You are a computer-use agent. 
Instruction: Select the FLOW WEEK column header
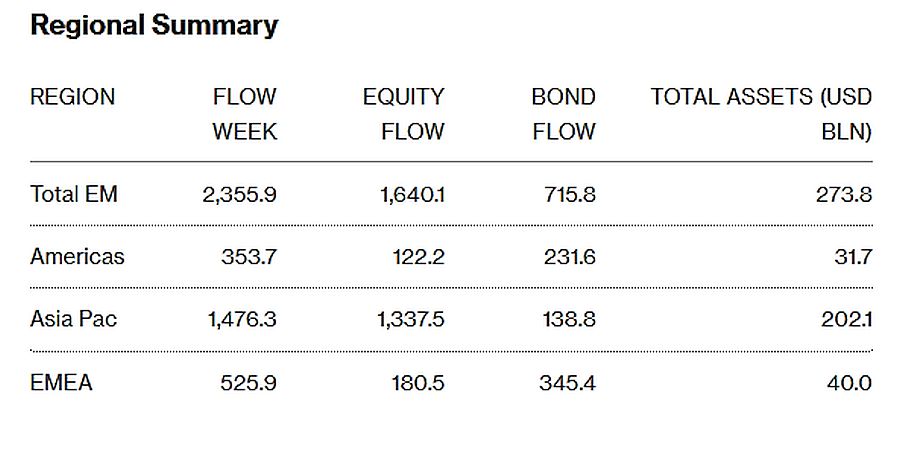pos(245,114)
